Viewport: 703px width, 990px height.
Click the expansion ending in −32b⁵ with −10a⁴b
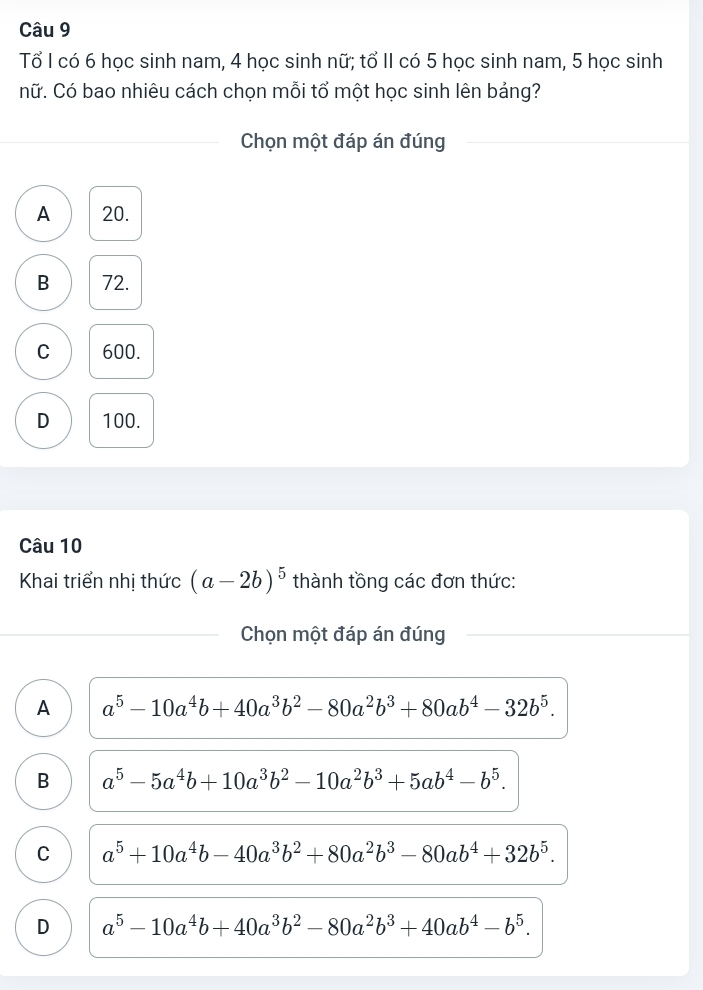328,708
